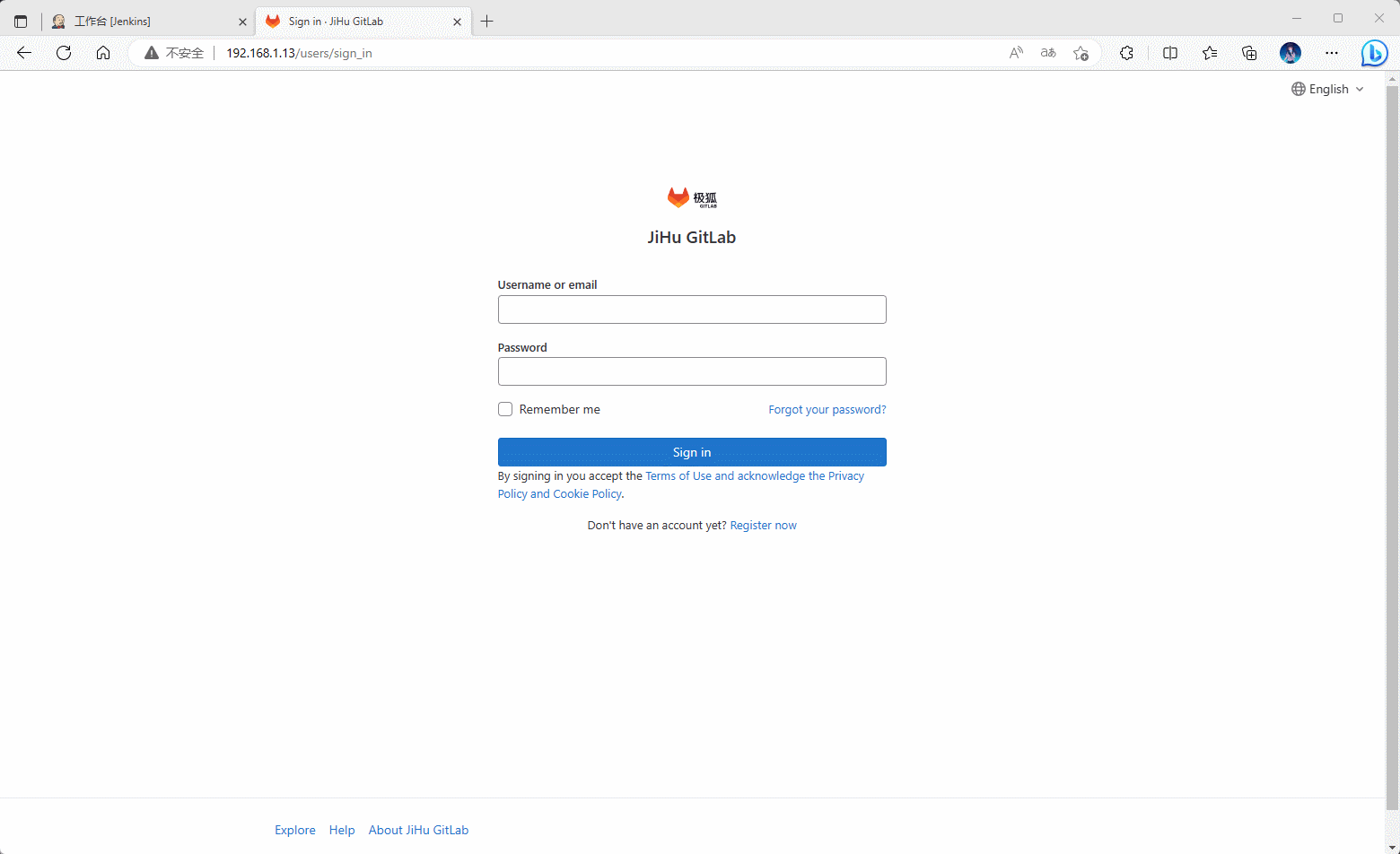Open the tab actions menu icon

click(x=21, y=22)
